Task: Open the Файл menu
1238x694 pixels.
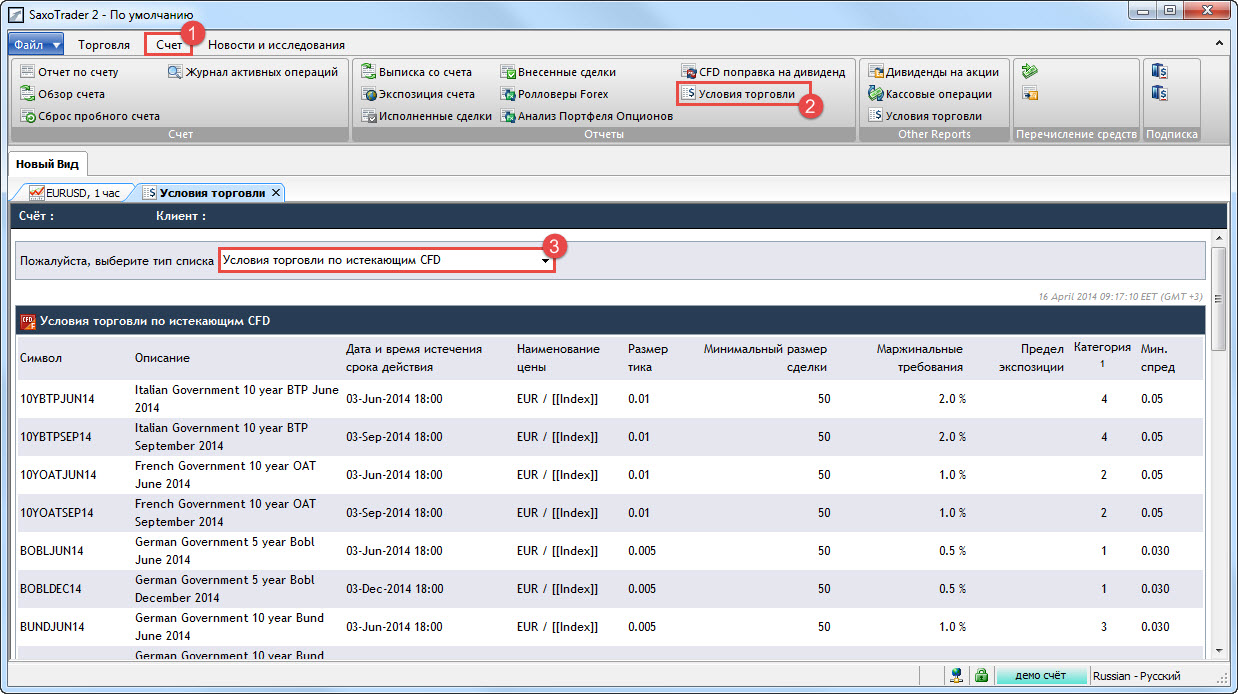Action: (x=36, y=44)
